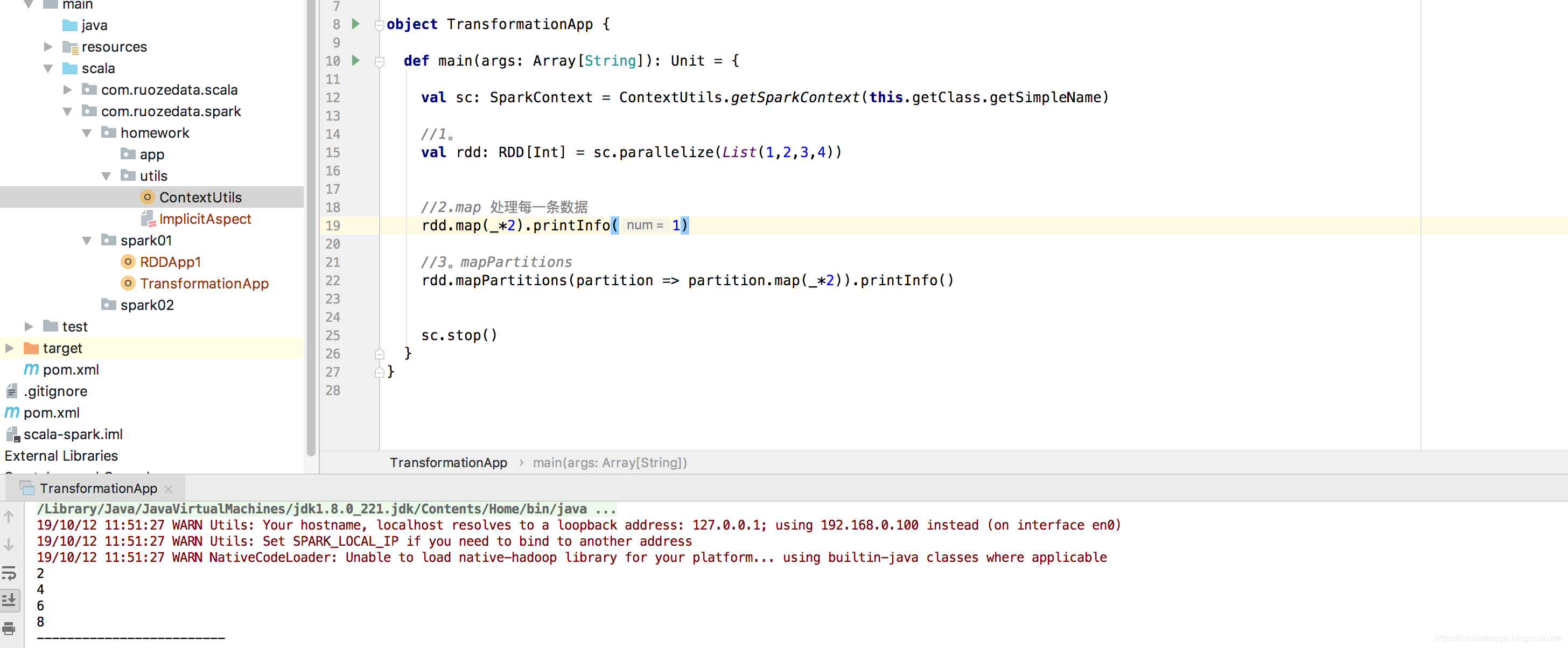The width and height of the screenshot is (1568, 648).
Task: Click the down stack trace arrow
Action: coord(9,545)
